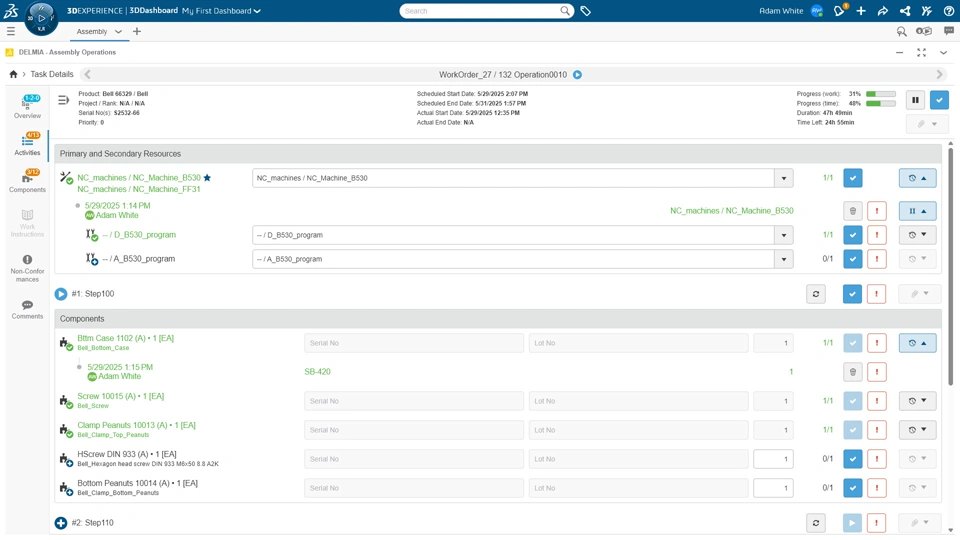This screenshot has width=960, height=540.
Task: Click the vertical scrollbar of task list
Action: (x=950, y=266)
